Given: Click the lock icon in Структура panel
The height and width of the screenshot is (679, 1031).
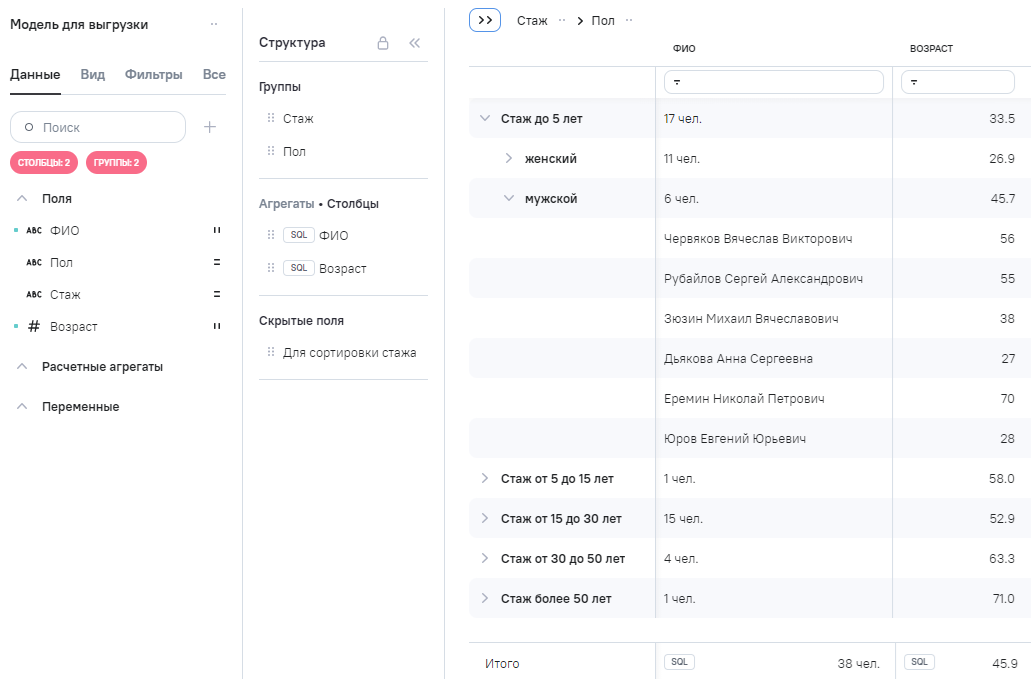Looking at the screenshot, I should (x=382, y=43).
